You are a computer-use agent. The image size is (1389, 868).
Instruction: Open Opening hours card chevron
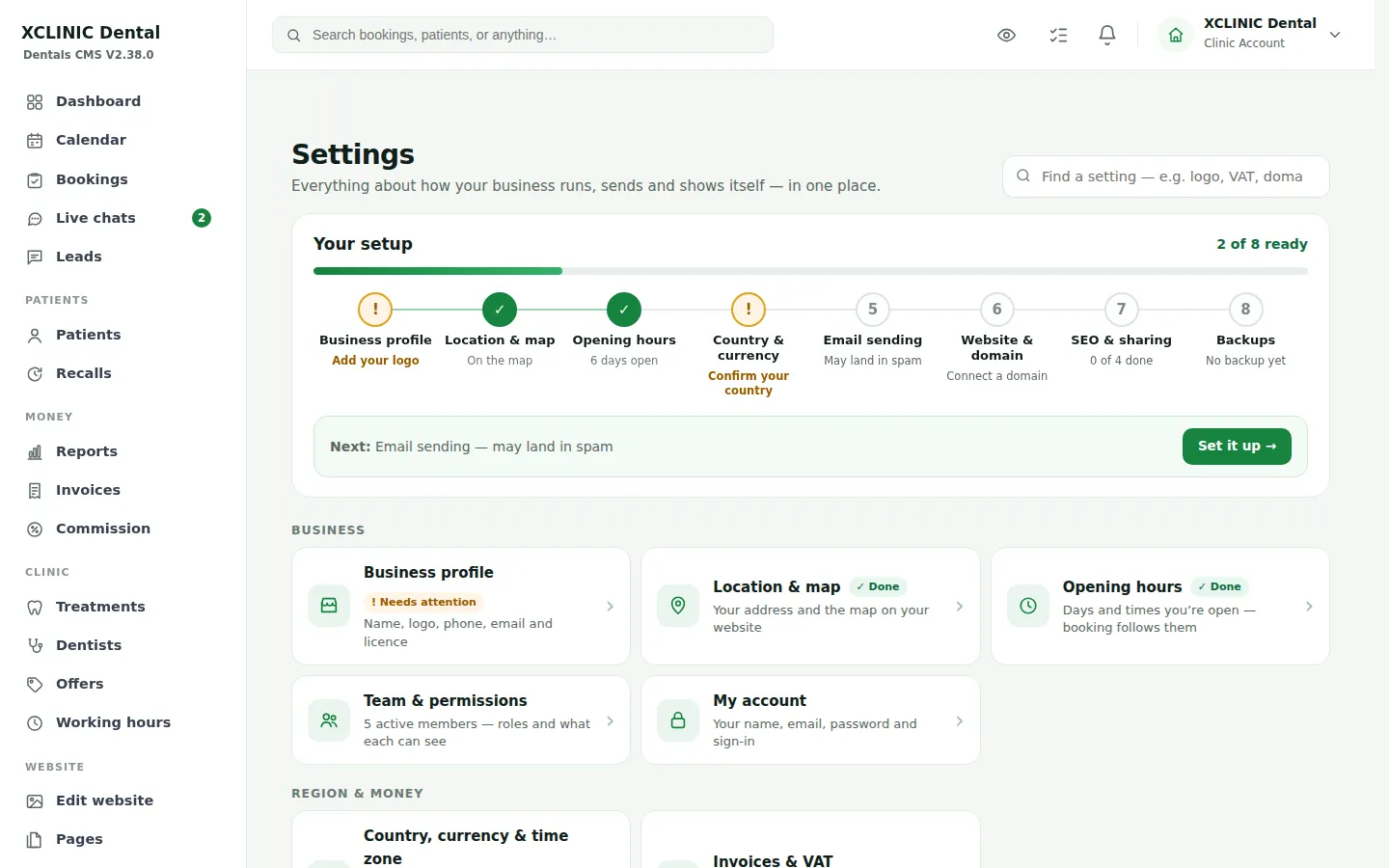click(x=1309, y=607)
